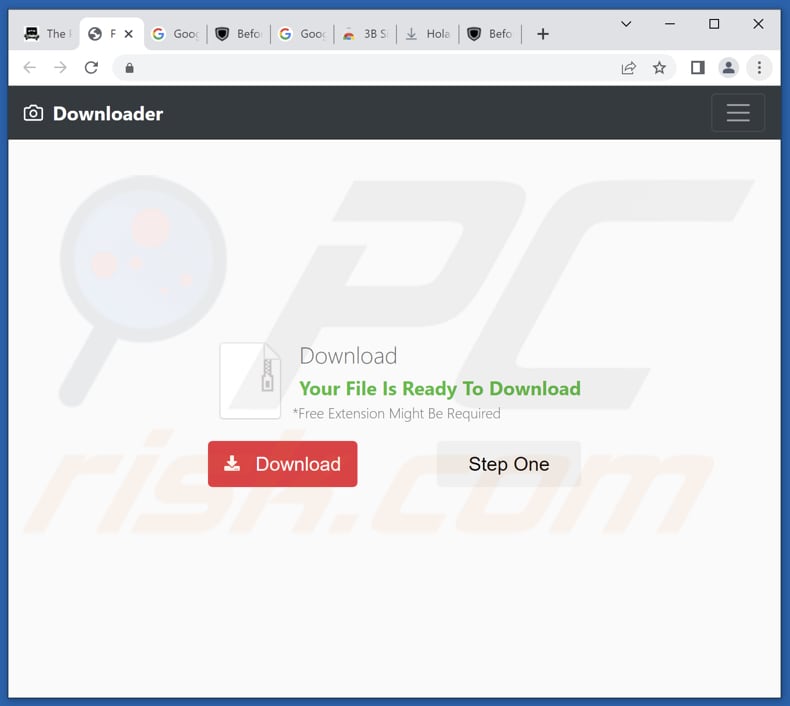Share this page via the share icon

coord(628,68)
